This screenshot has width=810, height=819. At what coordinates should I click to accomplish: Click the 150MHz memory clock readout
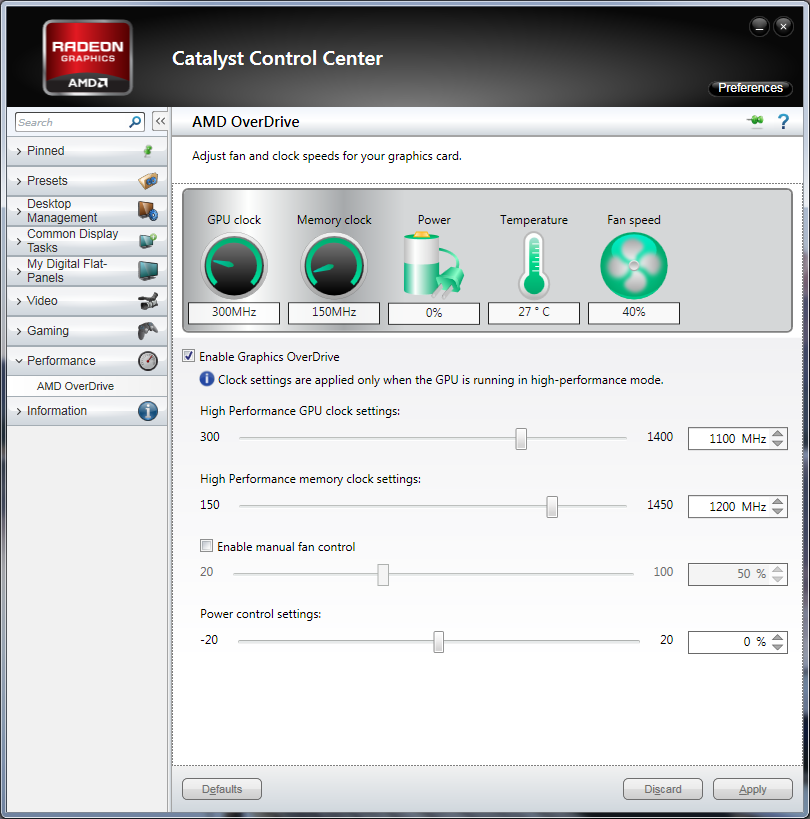tap(334, 312)
